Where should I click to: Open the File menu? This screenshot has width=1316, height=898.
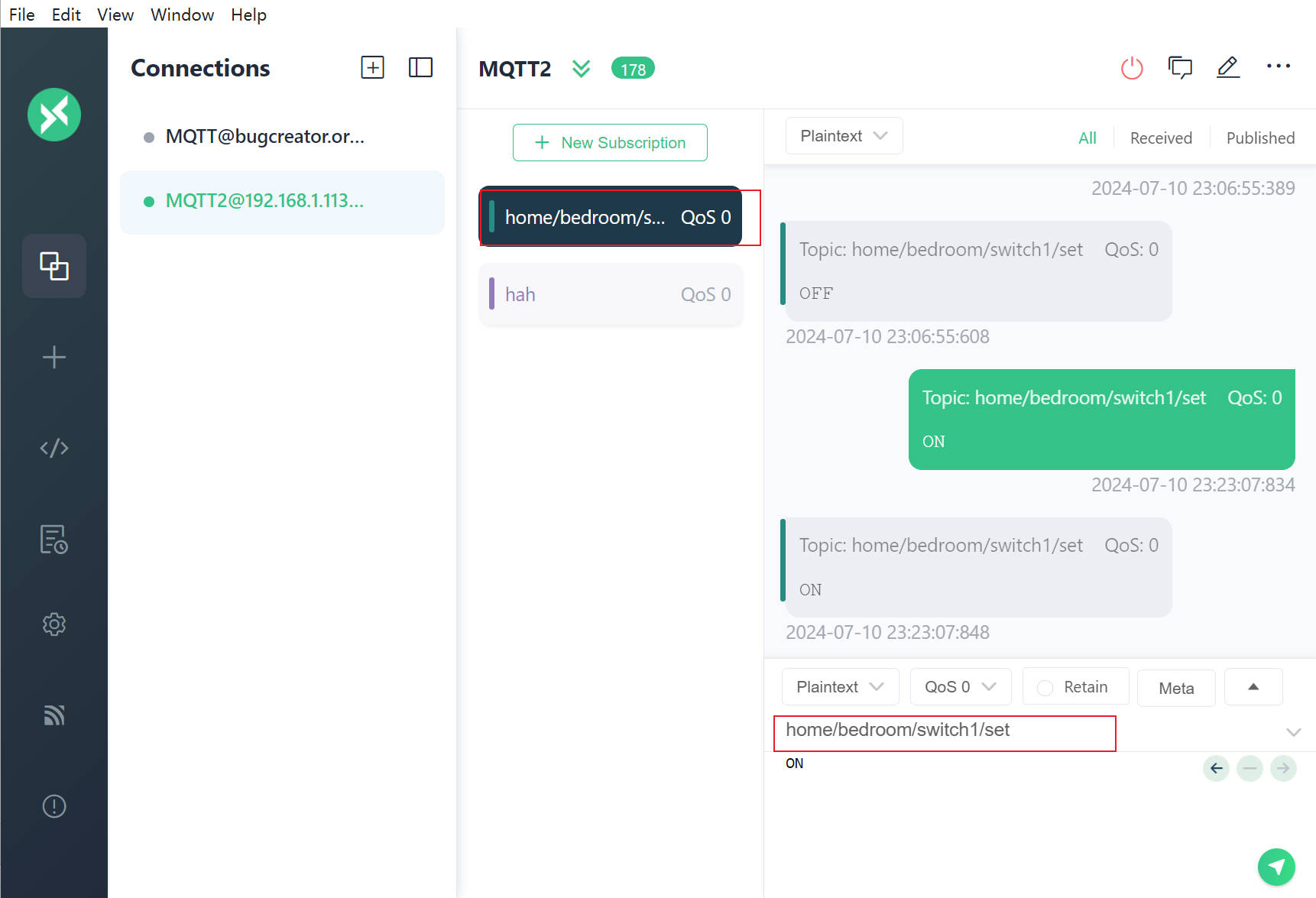(x=22, y=15)
